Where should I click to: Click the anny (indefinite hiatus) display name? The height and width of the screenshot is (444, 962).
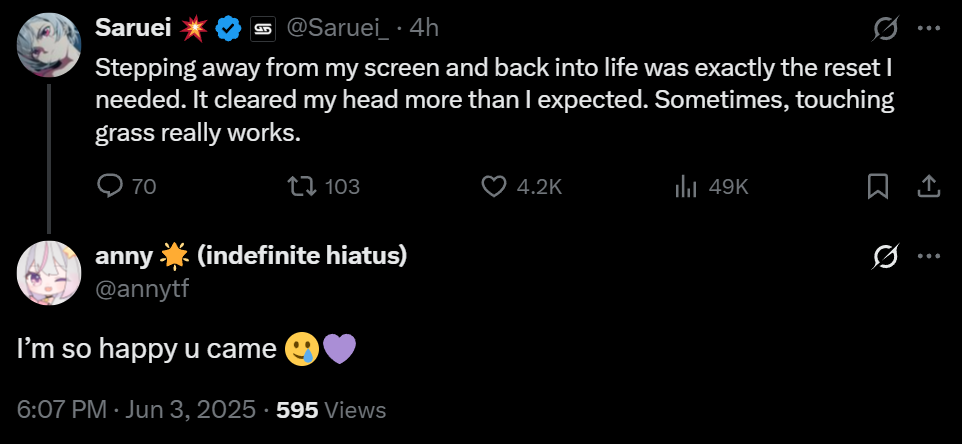(x=250, y=257)
